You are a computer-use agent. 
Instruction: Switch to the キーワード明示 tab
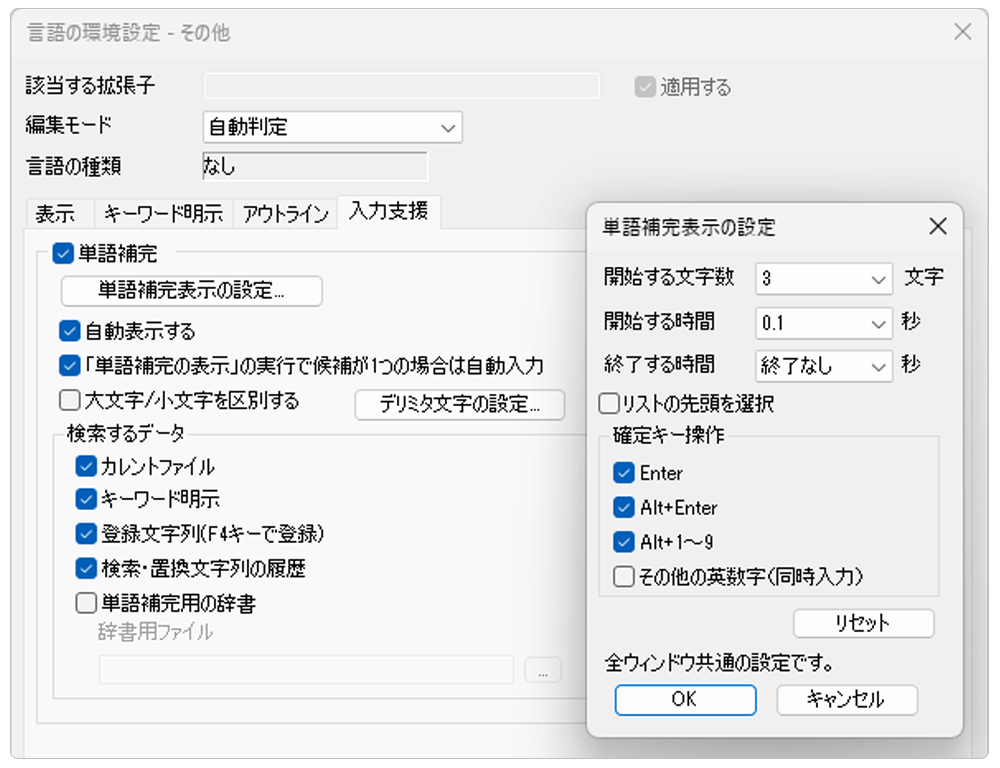coord(164,213)
